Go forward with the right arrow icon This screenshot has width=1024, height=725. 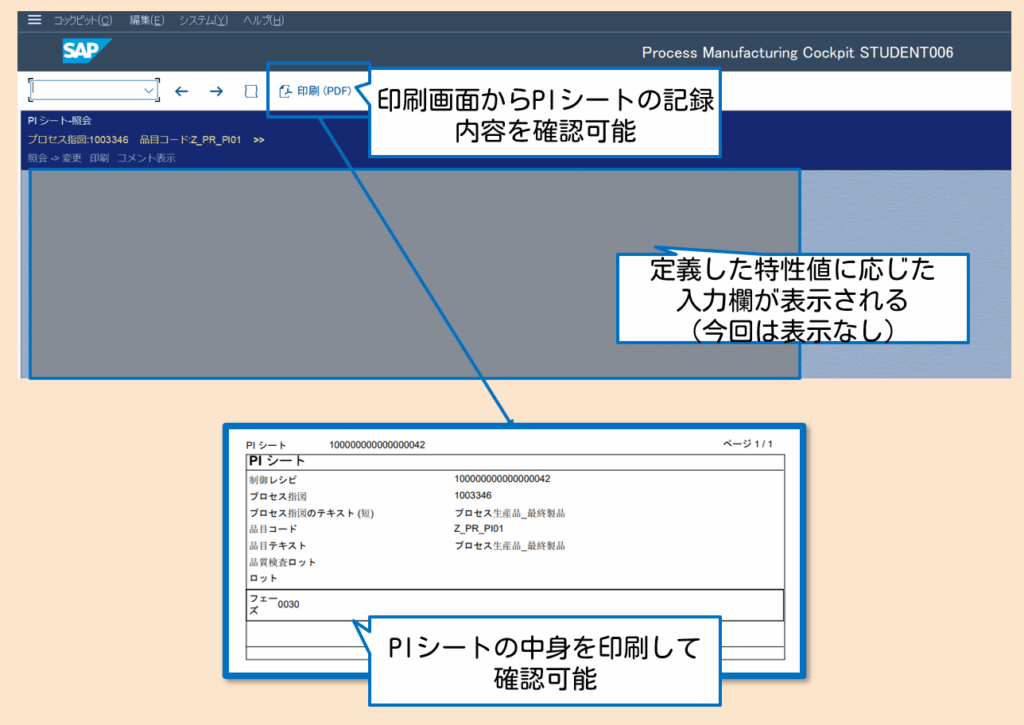tap(216, 91)
